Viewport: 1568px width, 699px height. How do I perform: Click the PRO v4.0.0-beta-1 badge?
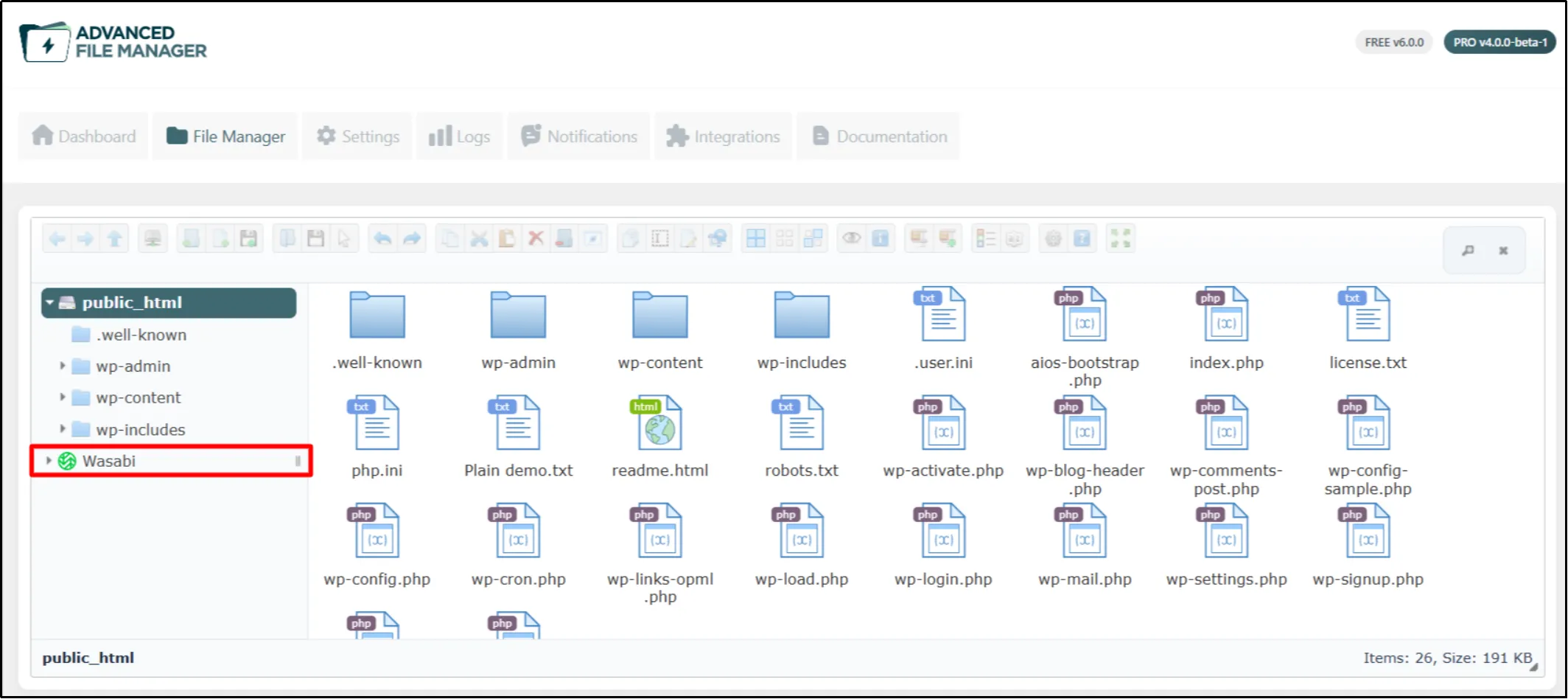coord(1499,42)
